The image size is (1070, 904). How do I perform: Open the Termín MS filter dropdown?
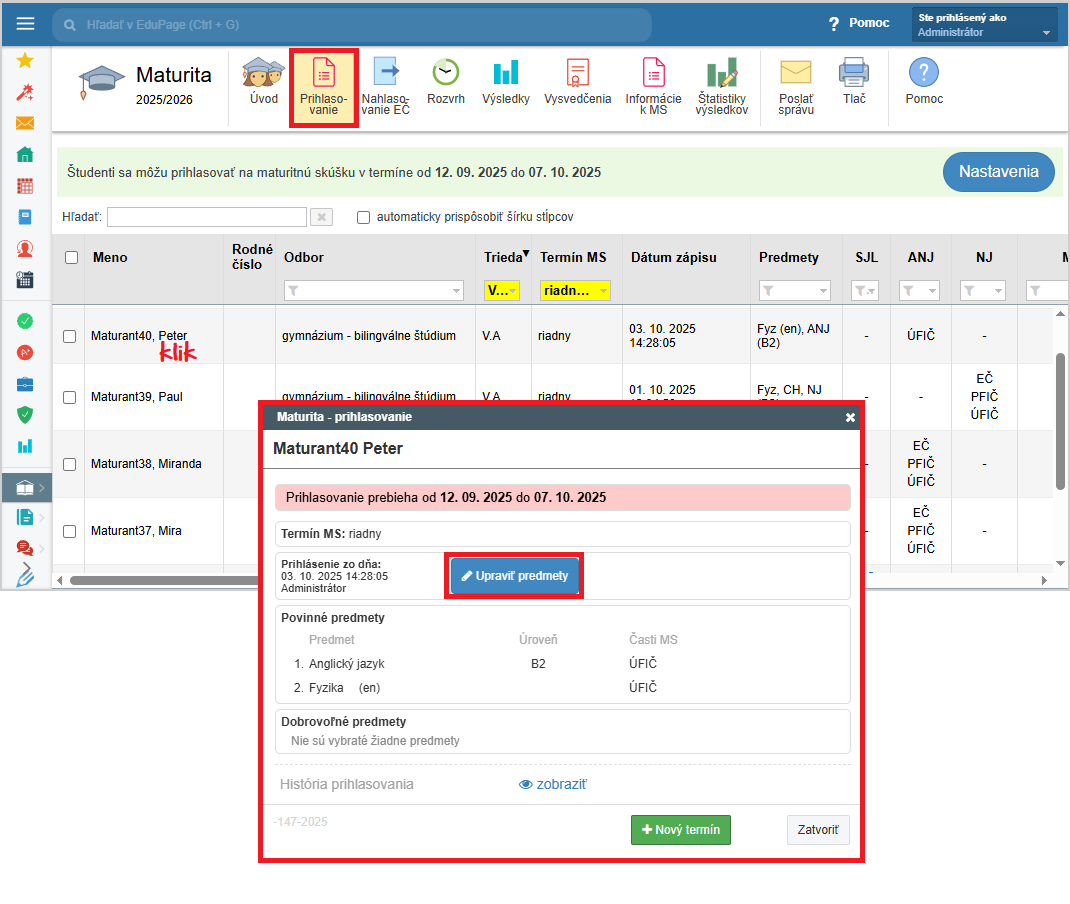click(575, 291)
